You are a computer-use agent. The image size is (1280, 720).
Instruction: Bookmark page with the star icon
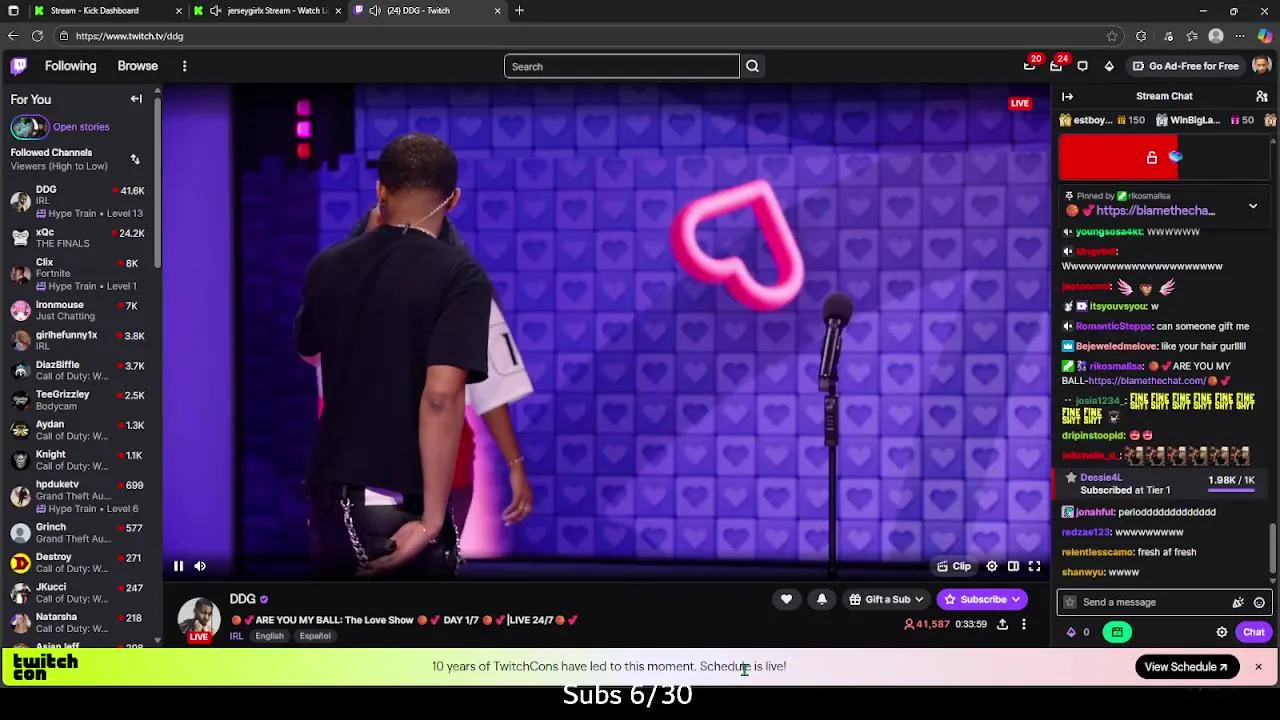[1112, 36]
